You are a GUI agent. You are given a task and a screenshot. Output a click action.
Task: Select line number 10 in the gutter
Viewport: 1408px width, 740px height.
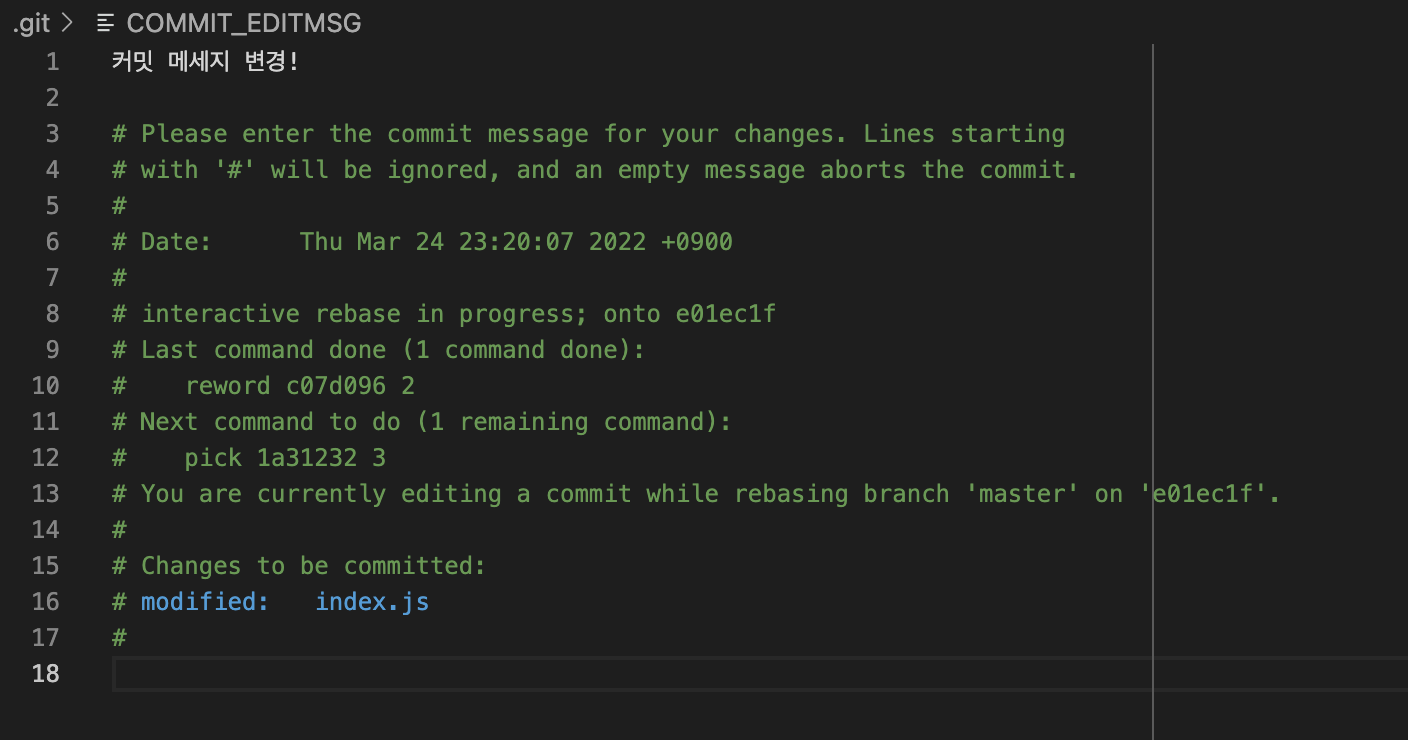[x=45, y=386]
